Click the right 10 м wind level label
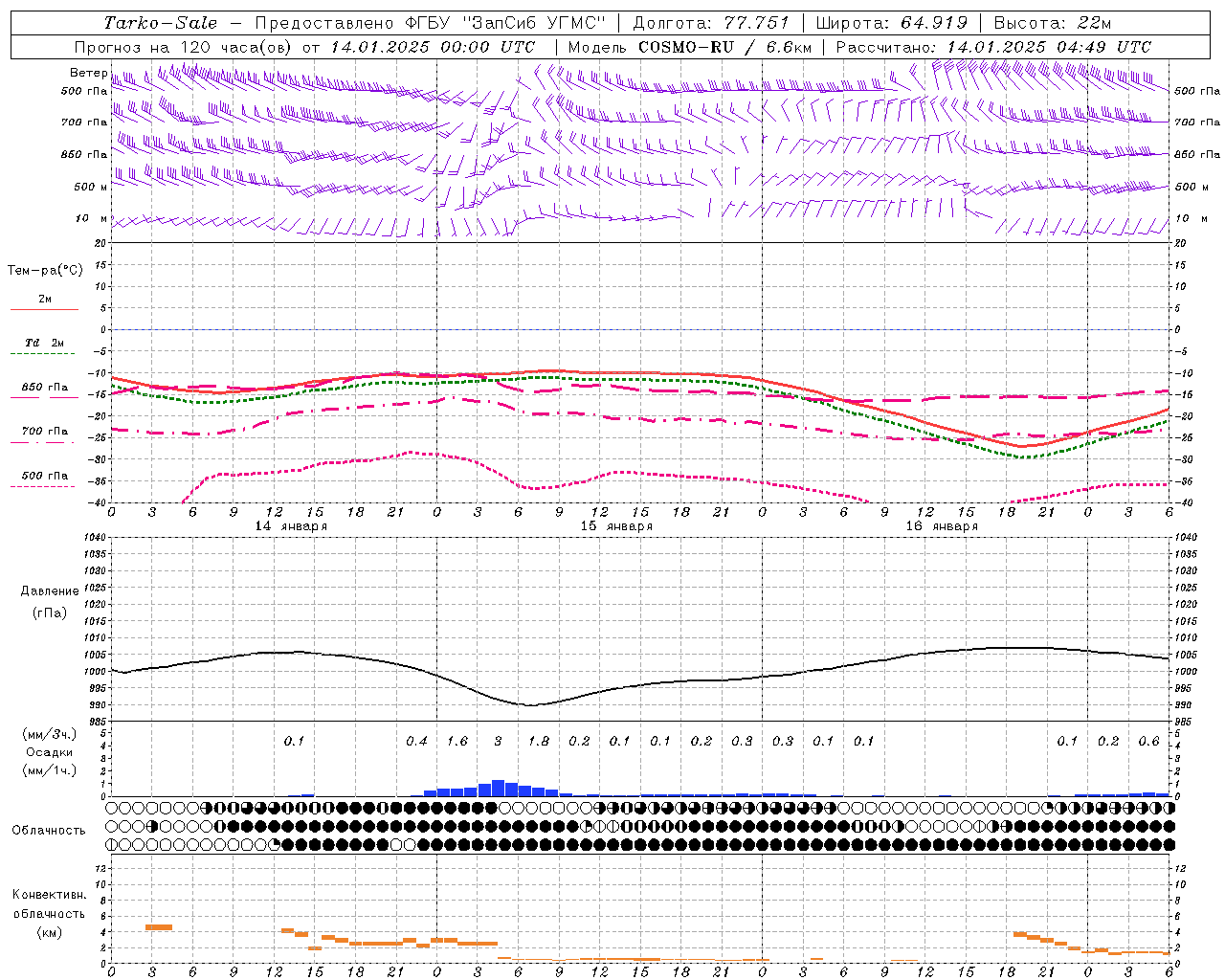 (x=1192, y=218)
